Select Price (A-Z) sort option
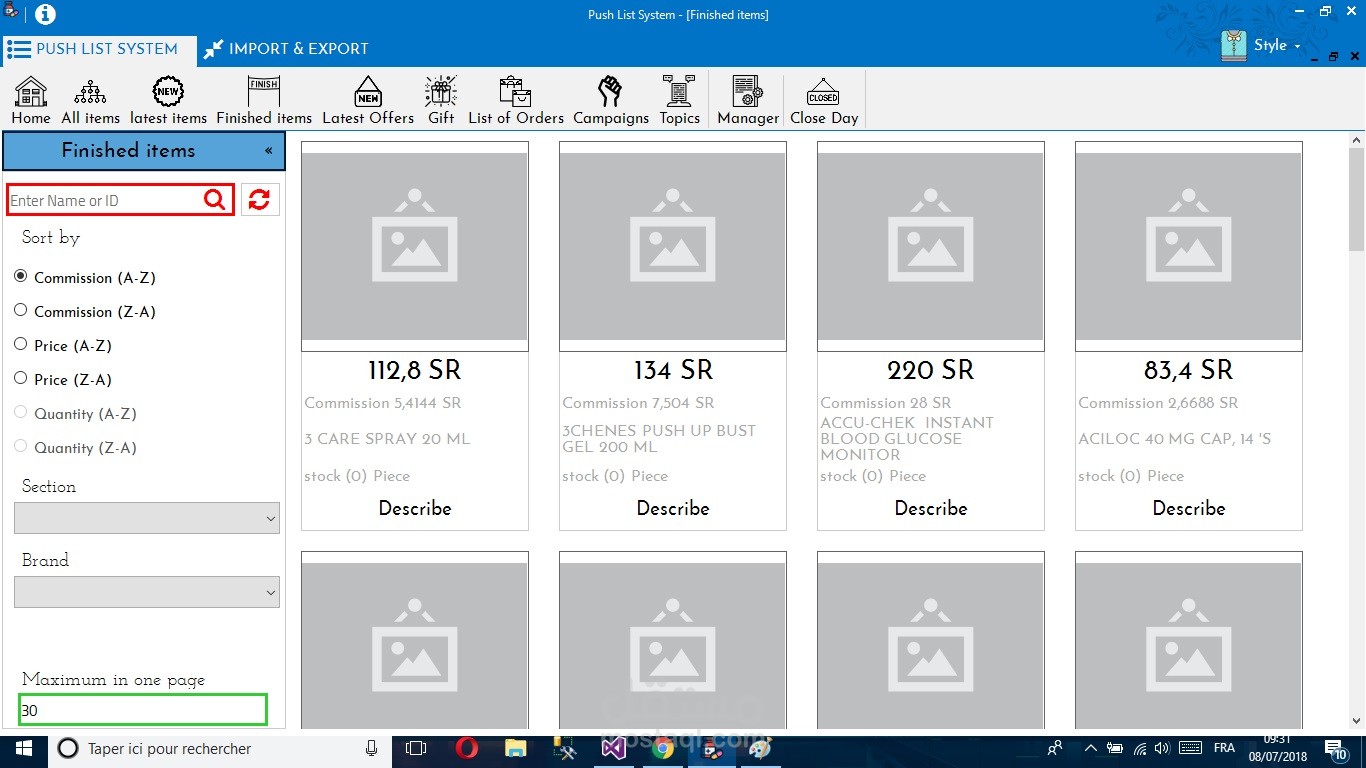Screen dimensions: 1366x768 (x=63, y=345)
